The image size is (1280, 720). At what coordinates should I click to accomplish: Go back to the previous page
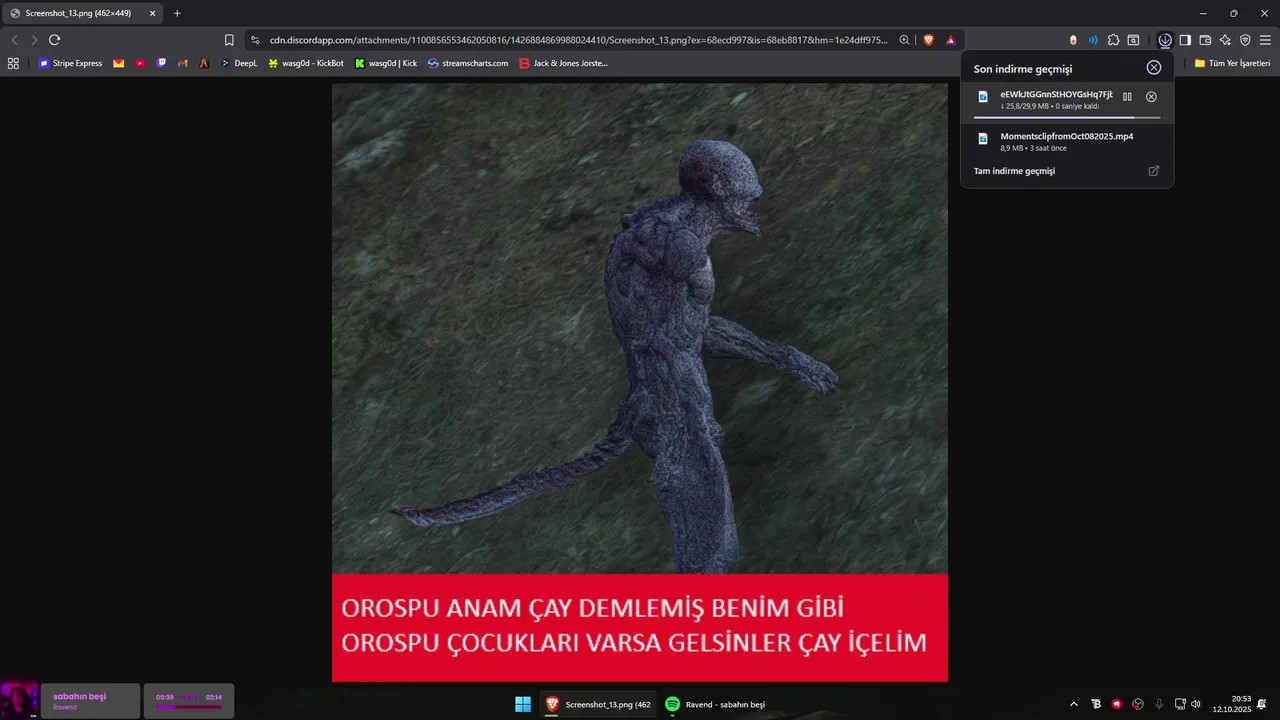[x=14, y=40]
